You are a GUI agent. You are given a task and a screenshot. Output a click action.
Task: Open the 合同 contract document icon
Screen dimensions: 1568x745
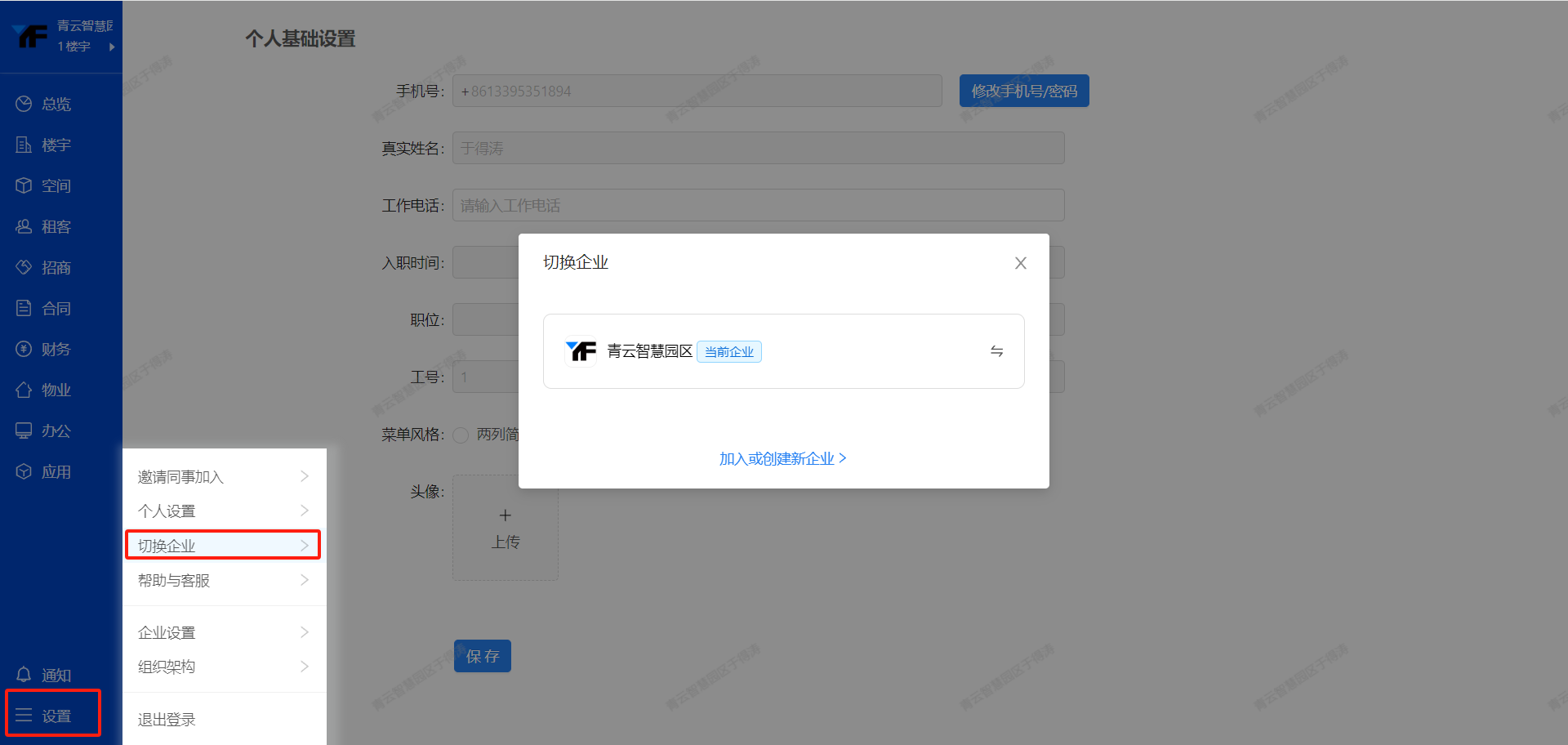click(x=24, y=308)
